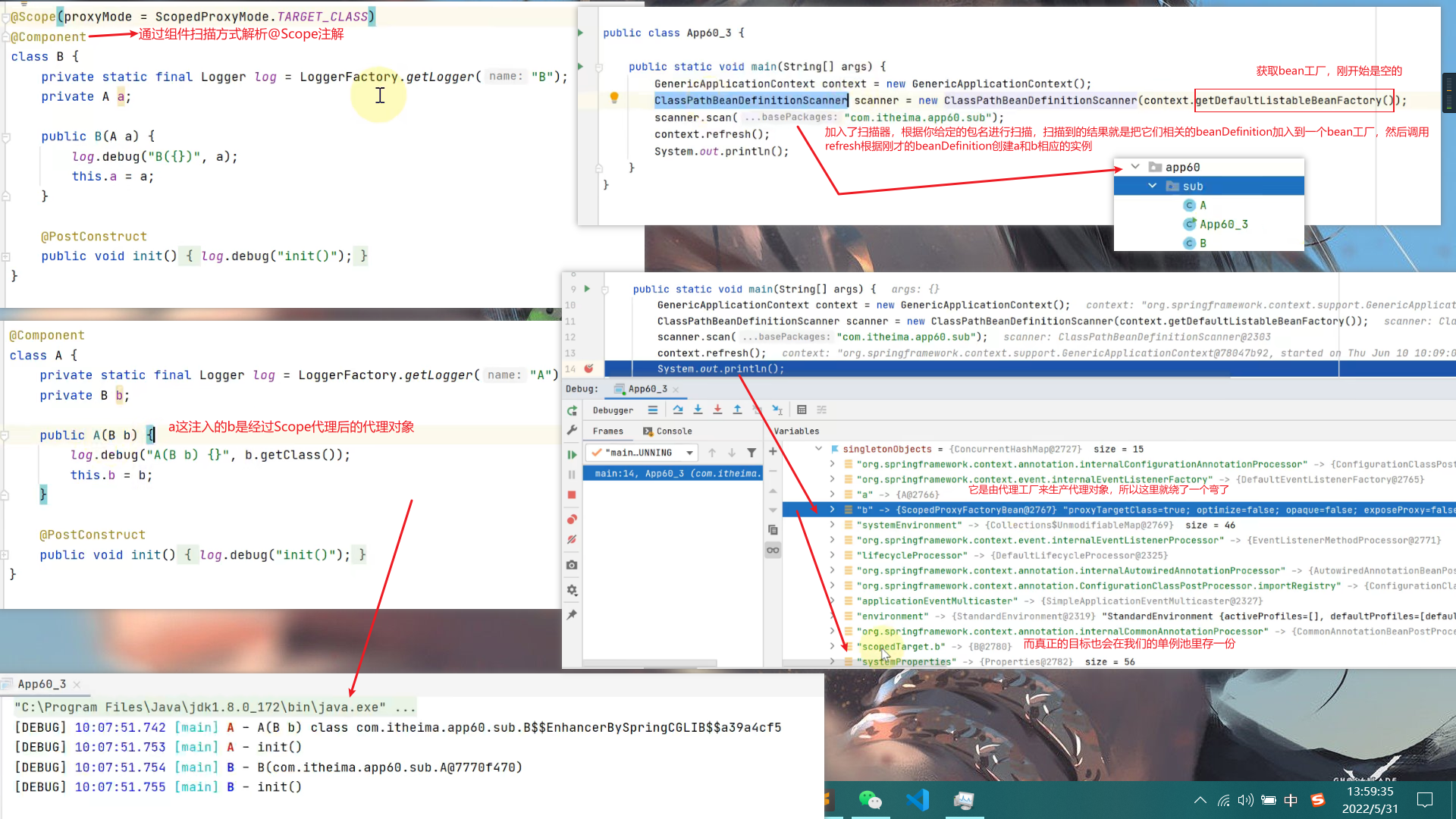Expand the "scopedTarget.b" entry
The width and height of the screenshot is (1456, 819).
[x=832, y=646]
